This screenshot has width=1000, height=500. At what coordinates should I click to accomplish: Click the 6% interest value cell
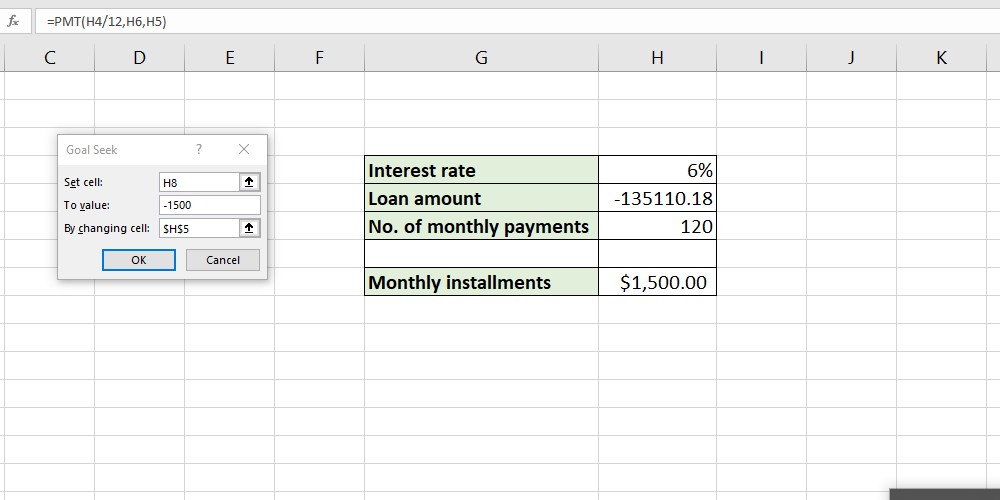pyautogui.click(x=658, y=170)
